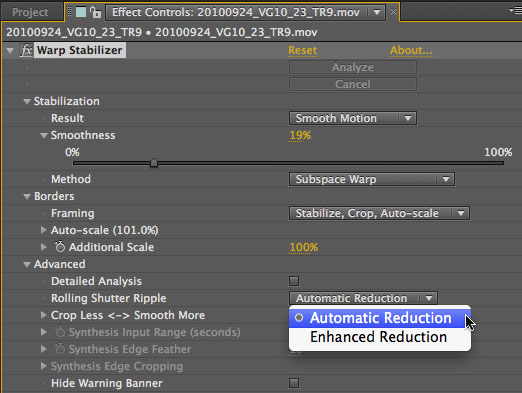
Task: Click the Additional Scale stopwatch icon
Action: click(60, 247)
